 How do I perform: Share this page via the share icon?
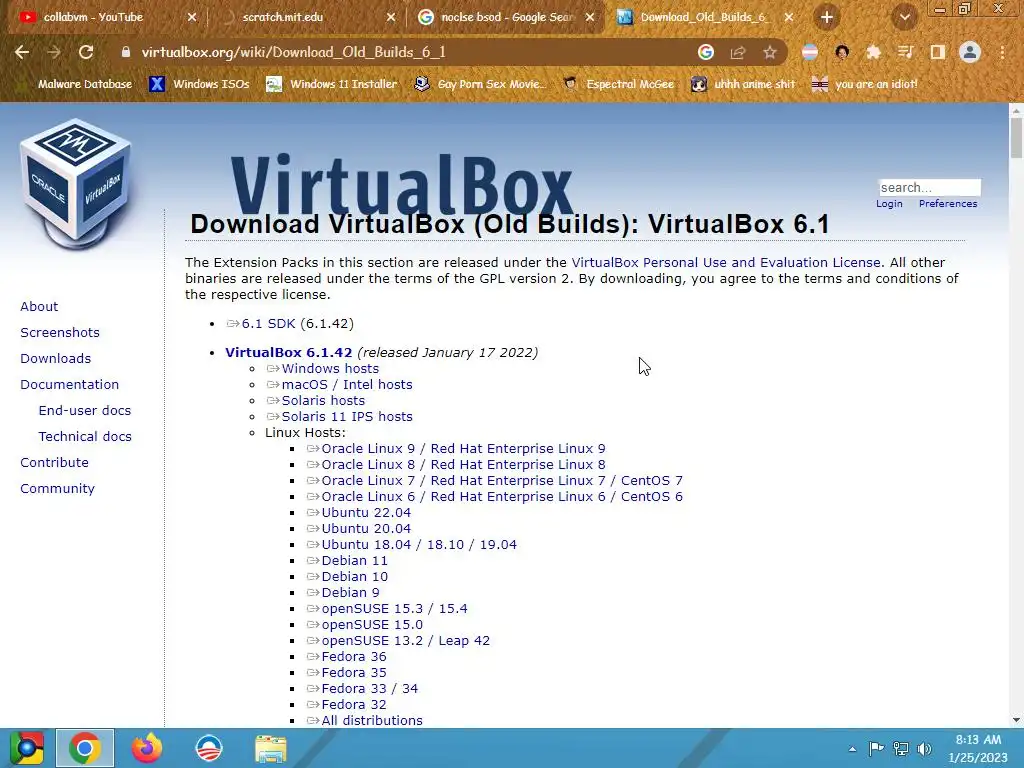pyautogui.click(x=738, y=52)
